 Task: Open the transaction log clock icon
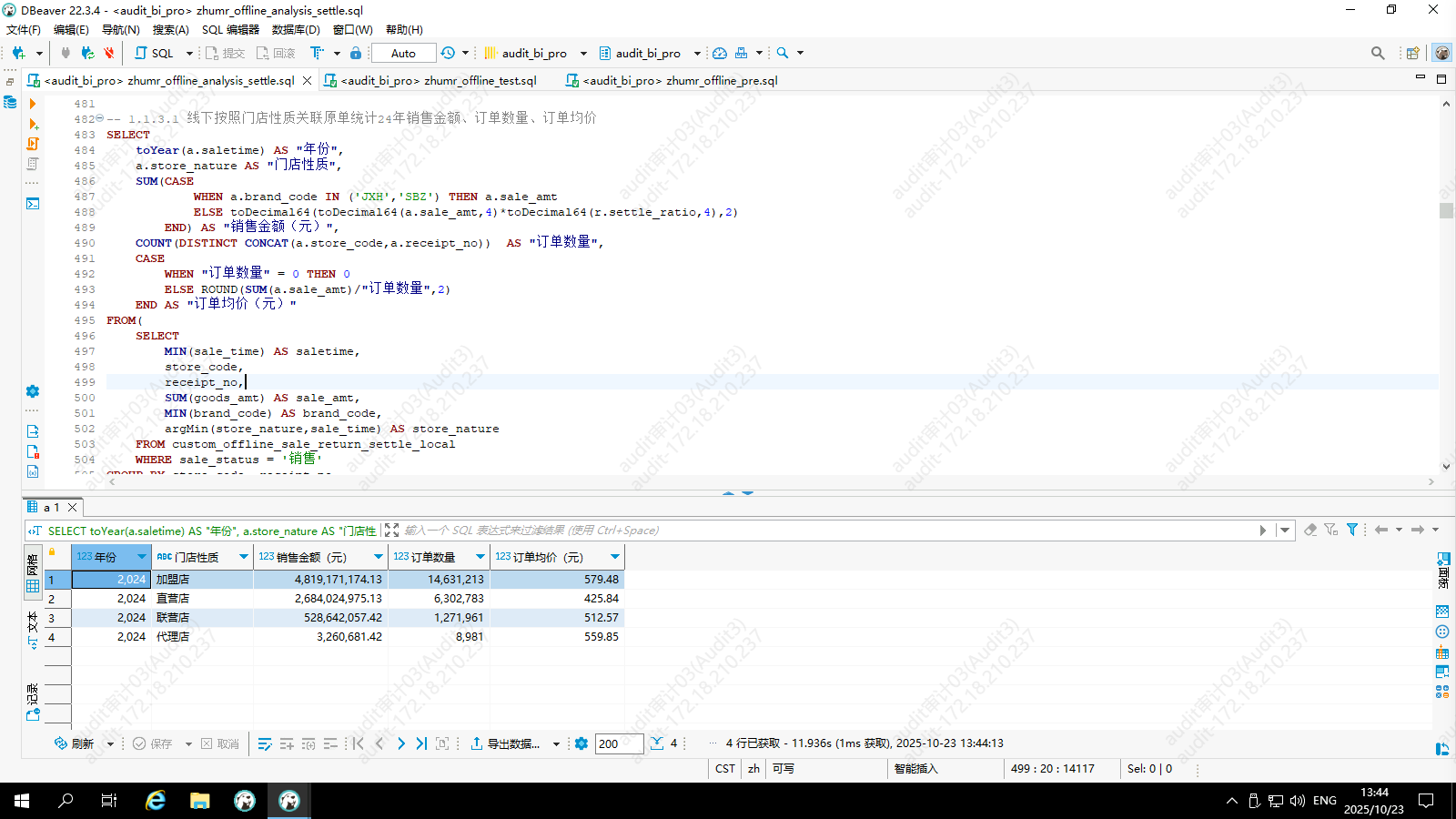448,53
